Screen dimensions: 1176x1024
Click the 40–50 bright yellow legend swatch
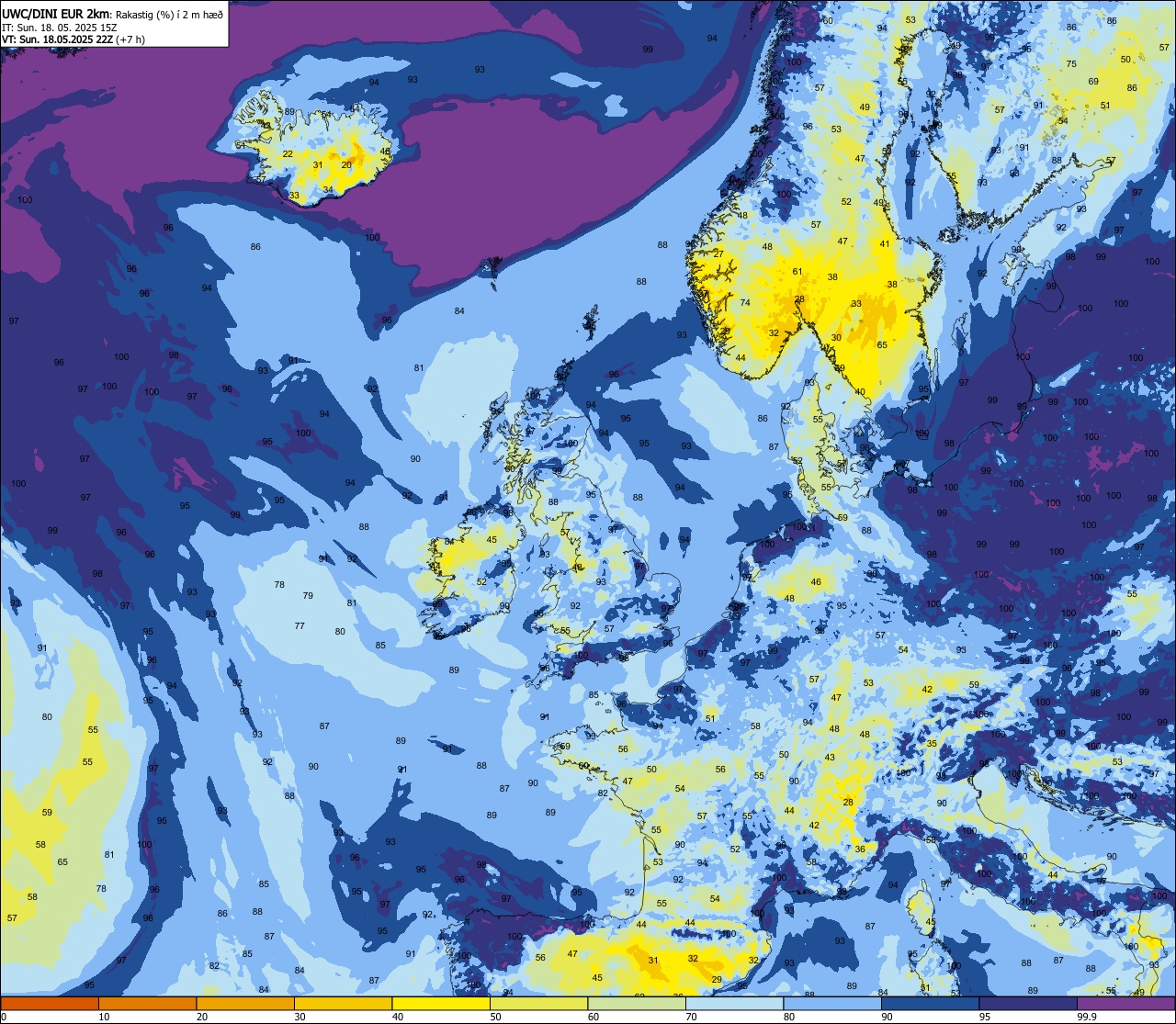click(441, 1003)
